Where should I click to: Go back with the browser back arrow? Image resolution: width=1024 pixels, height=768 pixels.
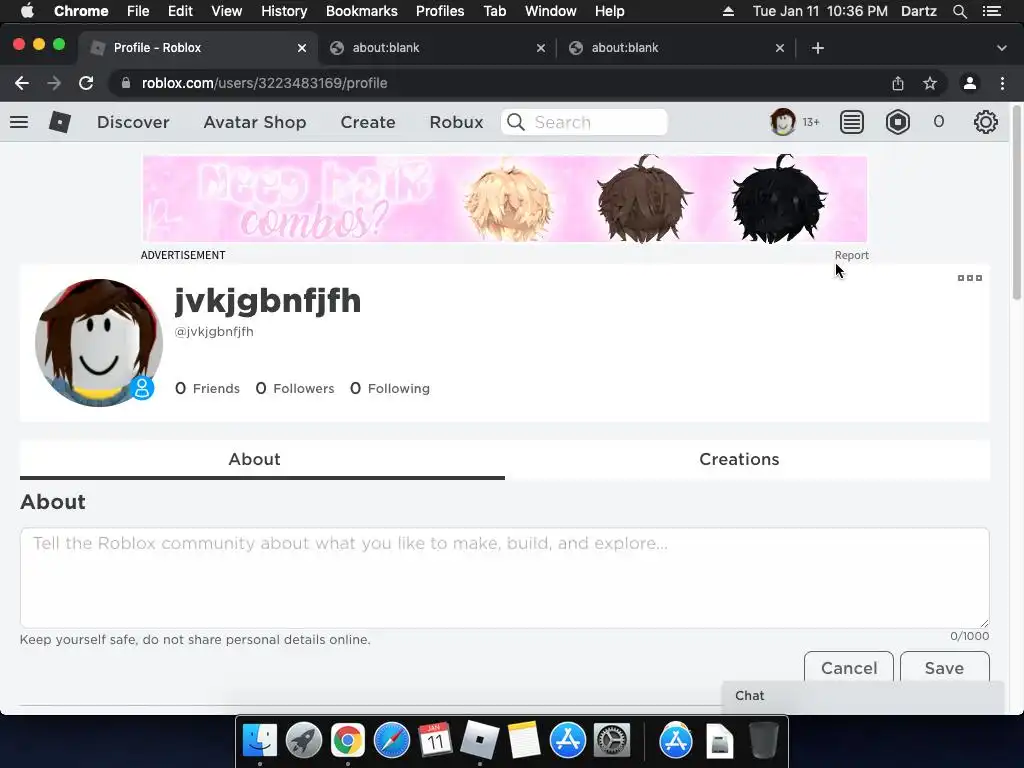coord(22,83)
